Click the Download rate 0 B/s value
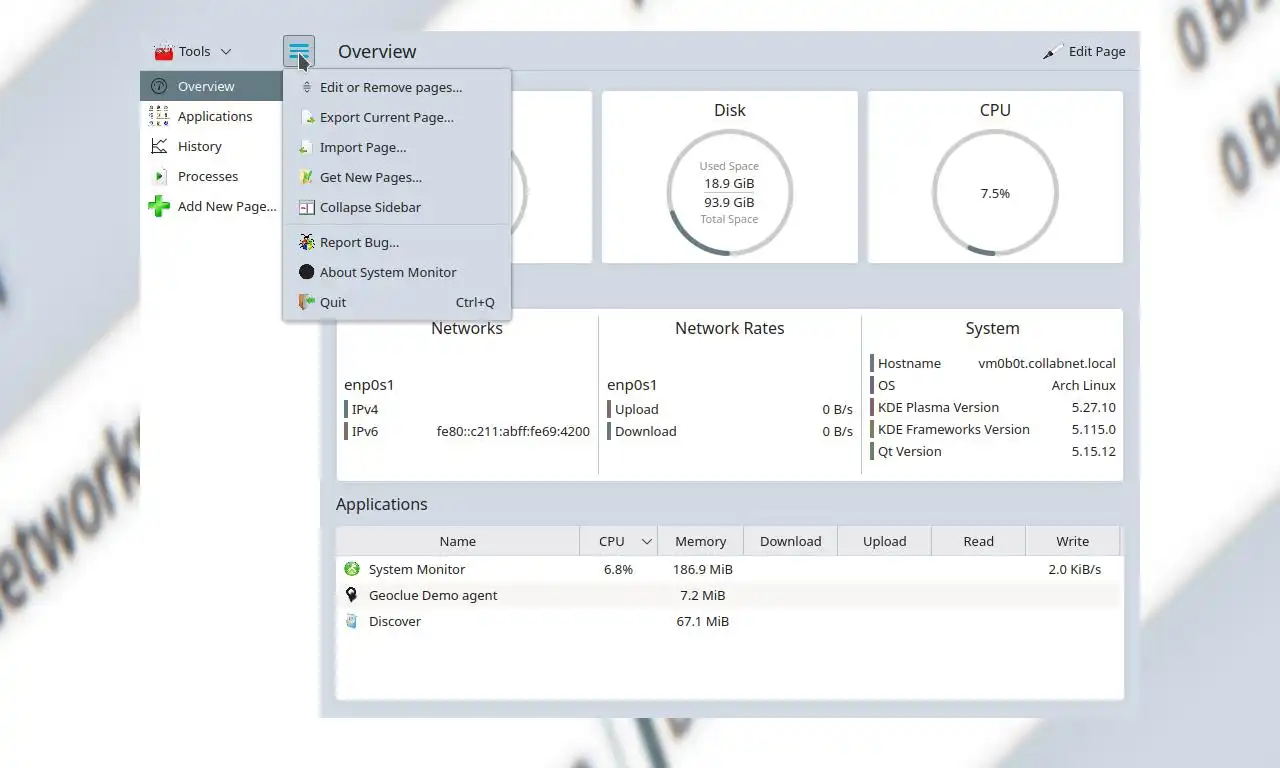This screenshot has width=1280, height=768. [x=837, y=431]
